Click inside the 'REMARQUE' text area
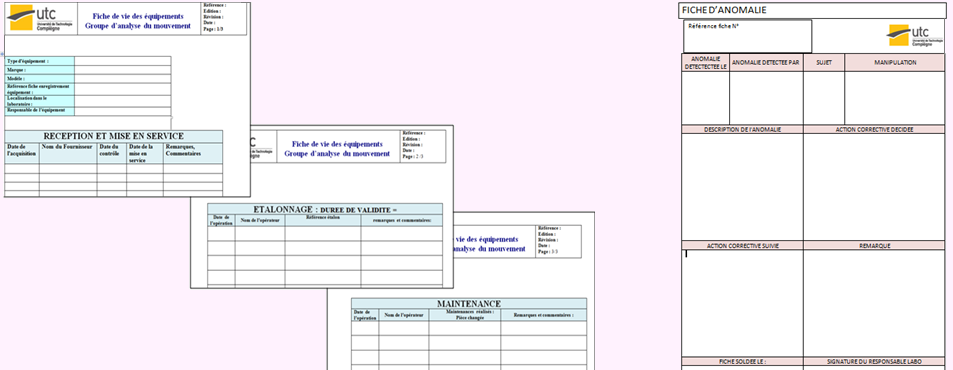Screen dimensions: 953x370 coord(874,303)
